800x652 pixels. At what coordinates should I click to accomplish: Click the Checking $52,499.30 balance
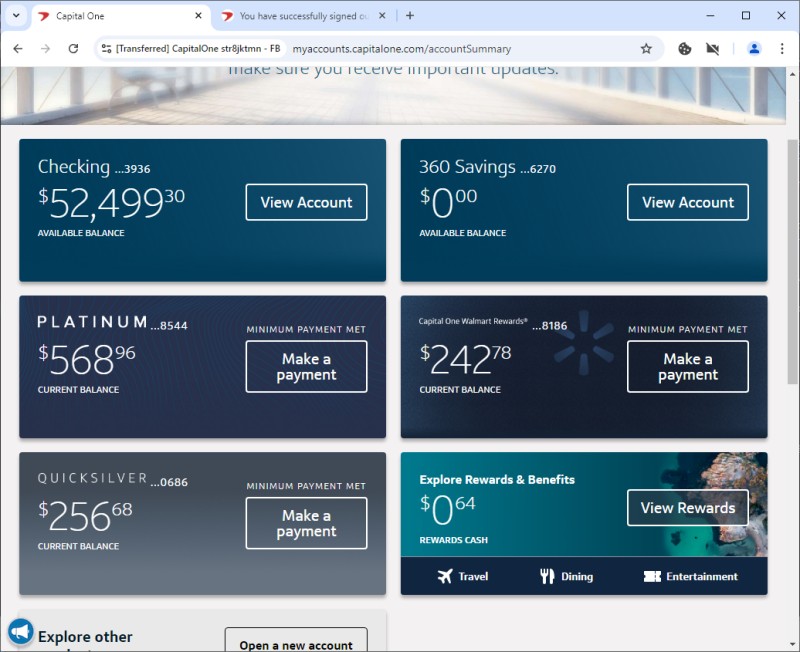click(111, 203)
